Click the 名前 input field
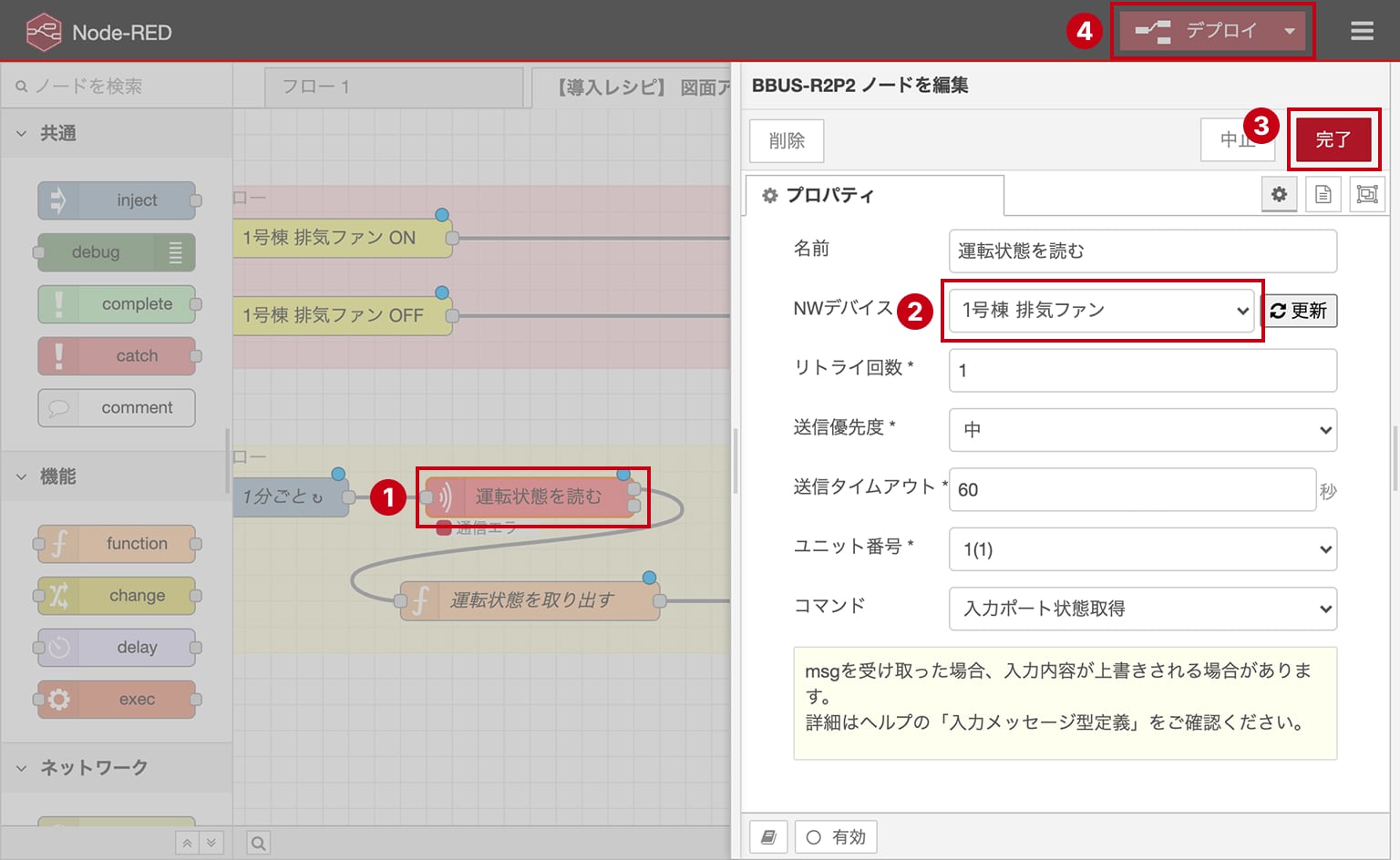This screenshot has width=1400, height=860. [1143, 251]
